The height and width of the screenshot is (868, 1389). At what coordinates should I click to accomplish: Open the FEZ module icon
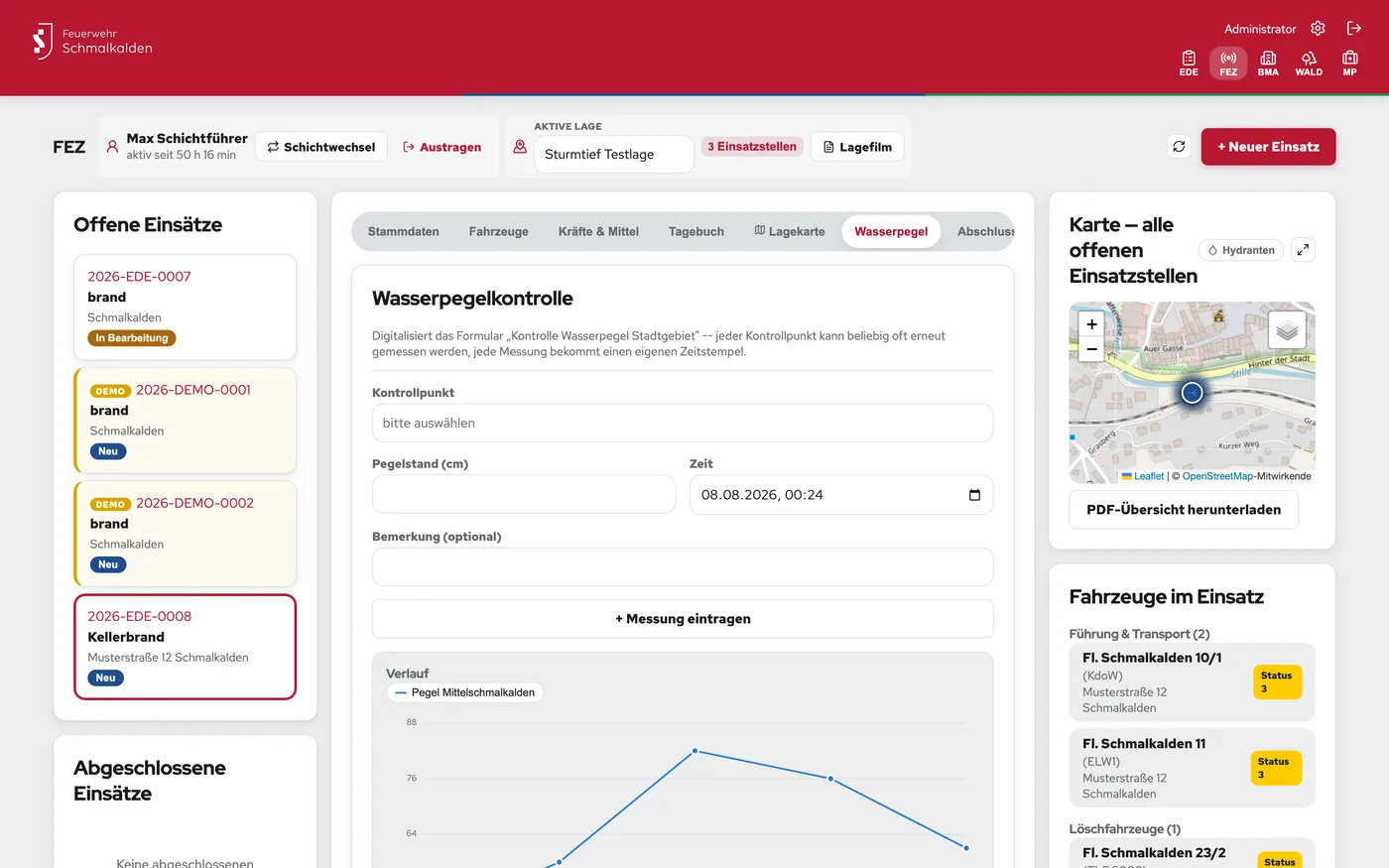point(1228,62)
